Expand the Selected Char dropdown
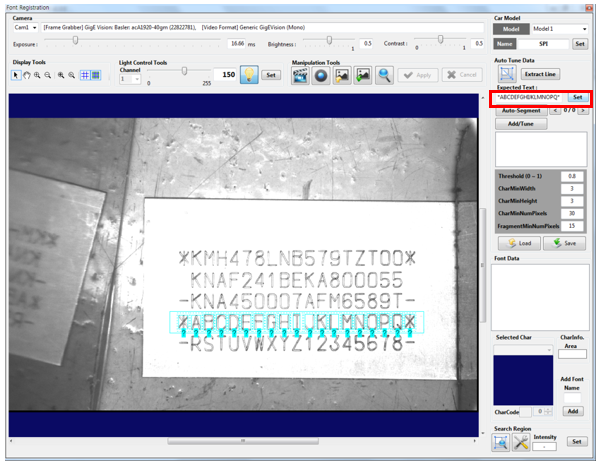 click(524, 350)
